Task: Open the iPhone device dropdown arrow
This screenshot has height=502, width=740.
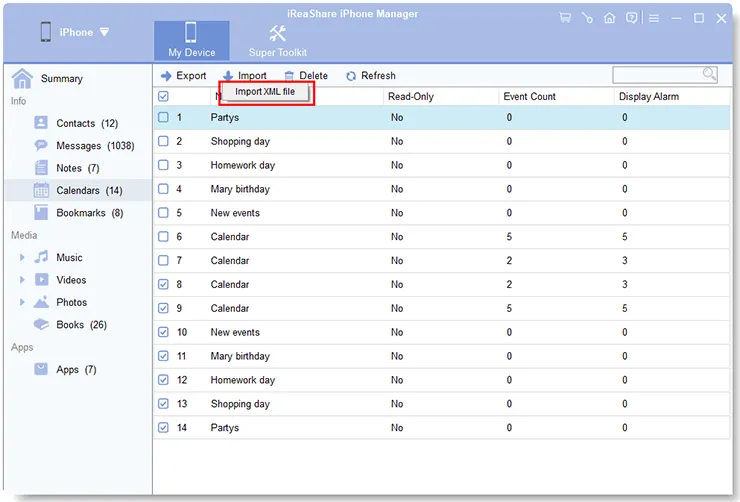Action: [104, 32]
